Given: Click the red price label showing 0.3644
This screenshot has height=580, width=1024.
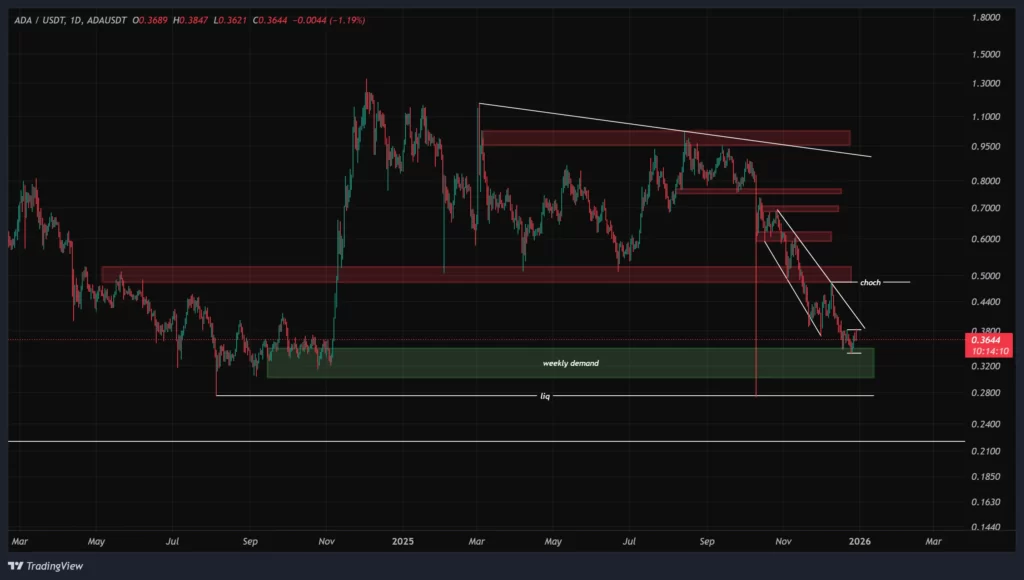Looking at the screenshot, I should pos(984,341).
